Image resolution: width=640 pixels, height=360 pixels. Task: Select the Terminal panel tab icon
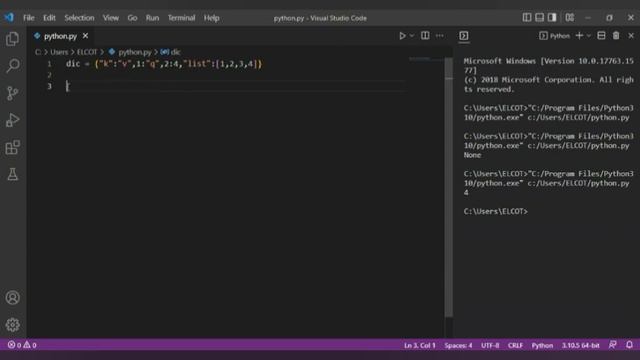pos(464,36)
